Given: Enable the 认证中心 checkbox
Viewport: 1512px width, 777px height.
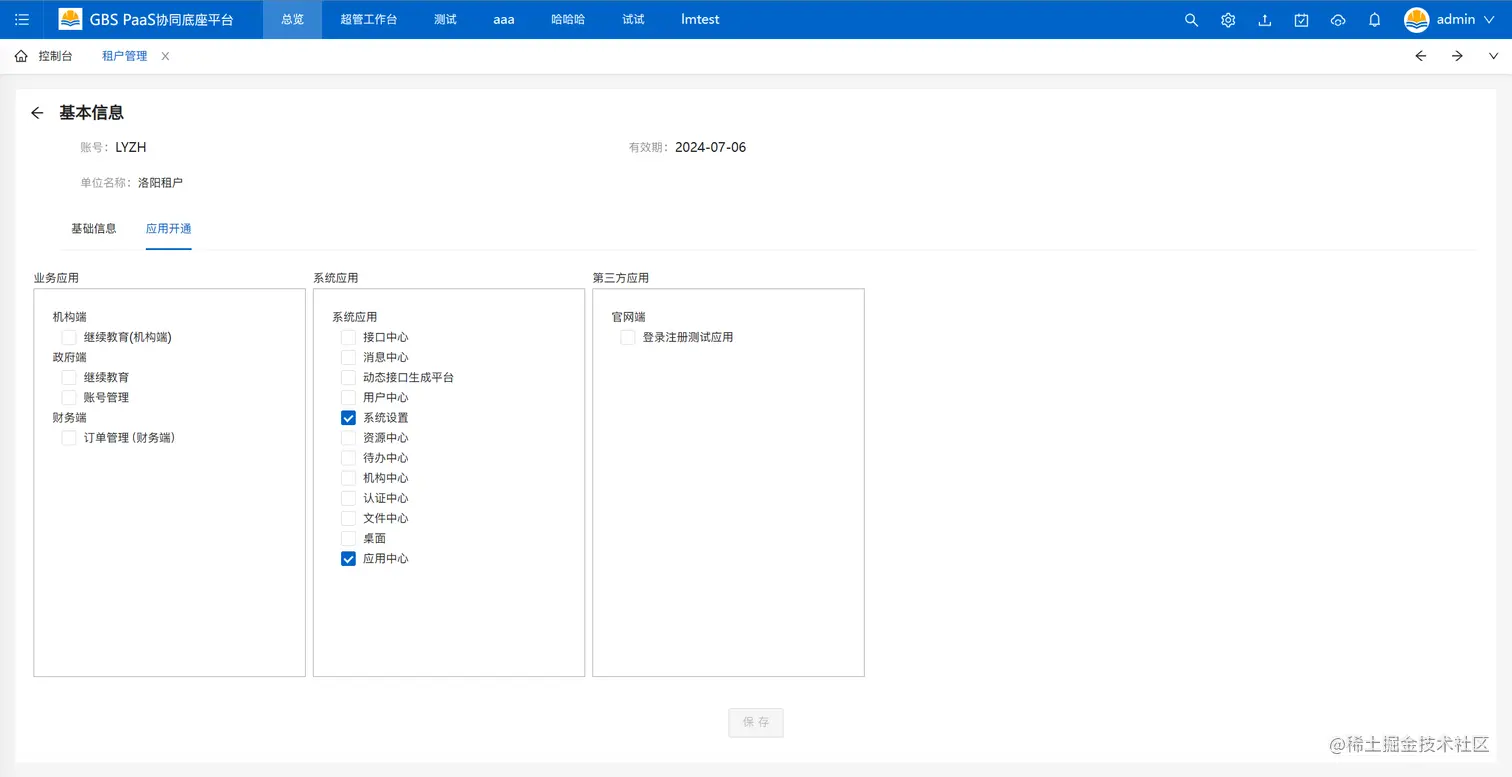Looking at the screenshot, I should pyautogui.click(x=348, y=498).
